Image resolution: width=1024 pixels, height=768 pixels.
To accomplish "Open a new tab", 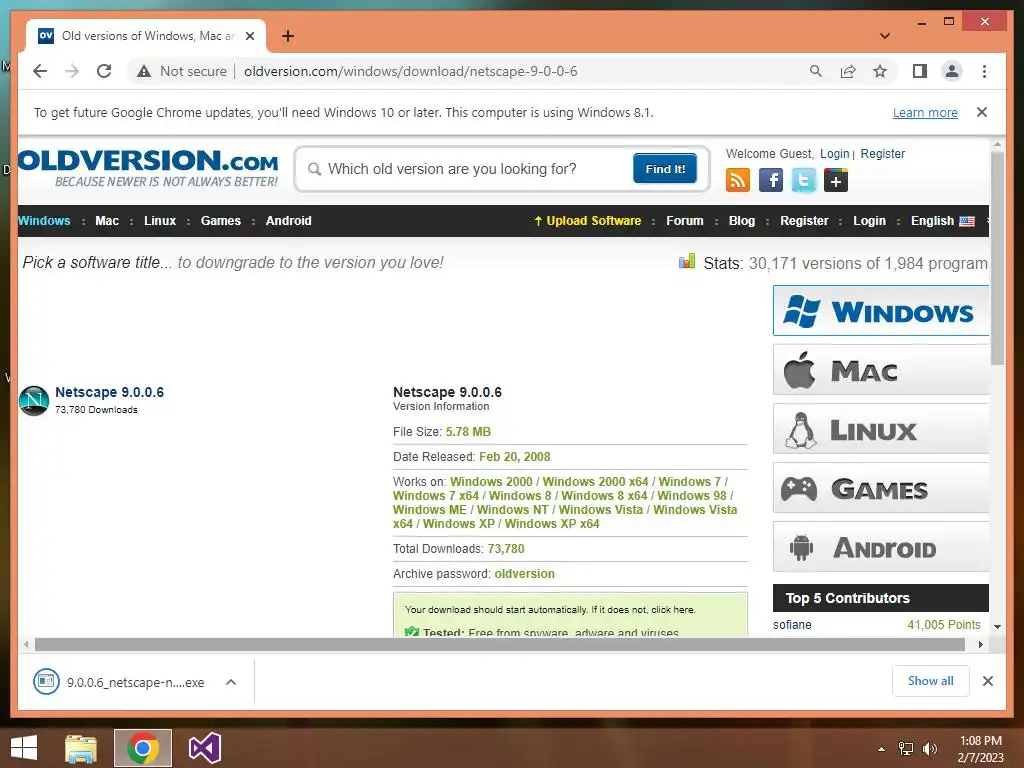I will (x=288, y=36).
